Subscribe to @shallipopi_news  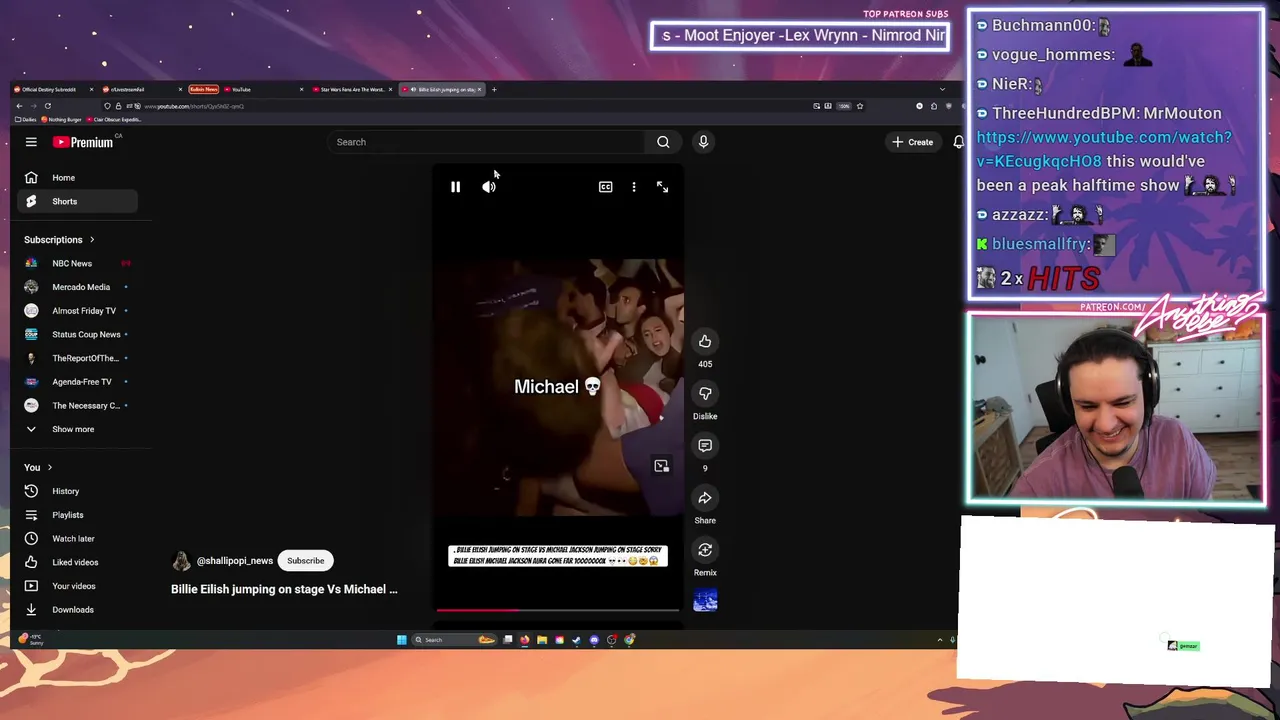coord(306,561)
